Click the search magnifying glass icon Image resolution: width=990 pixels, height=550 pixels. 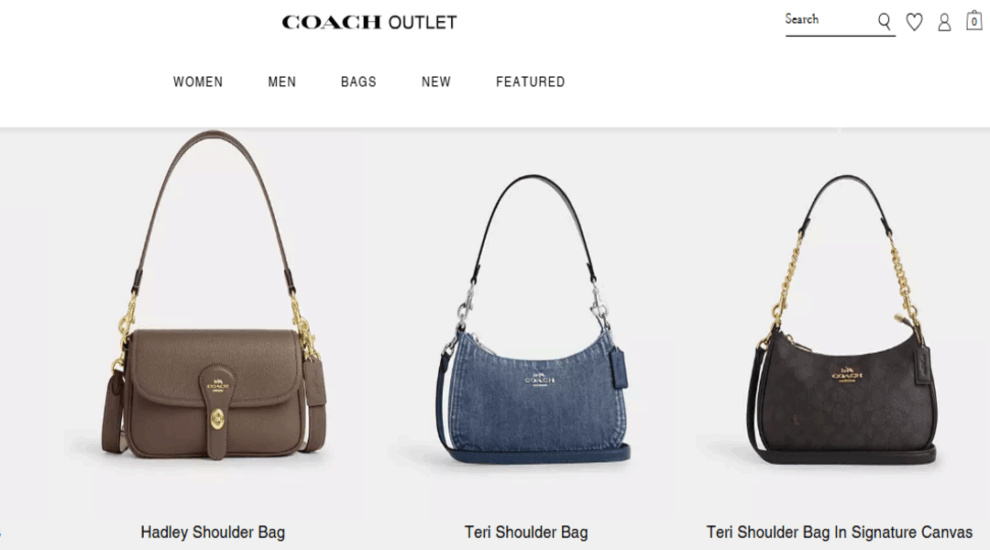coord(884,22)
